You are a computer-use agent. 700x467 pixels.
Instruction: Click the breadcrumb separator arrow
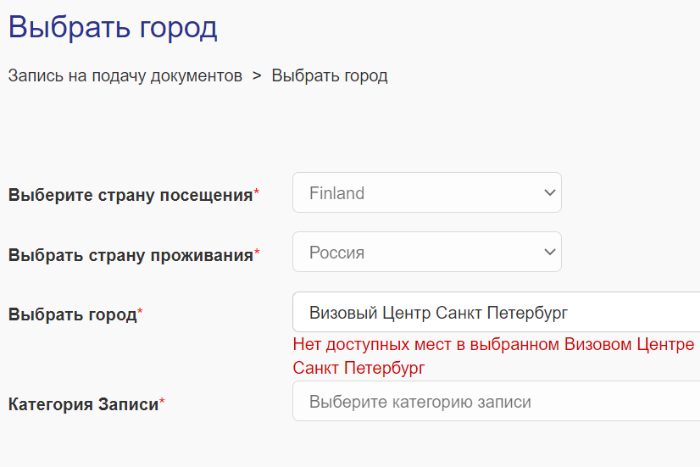coord(257,76)
